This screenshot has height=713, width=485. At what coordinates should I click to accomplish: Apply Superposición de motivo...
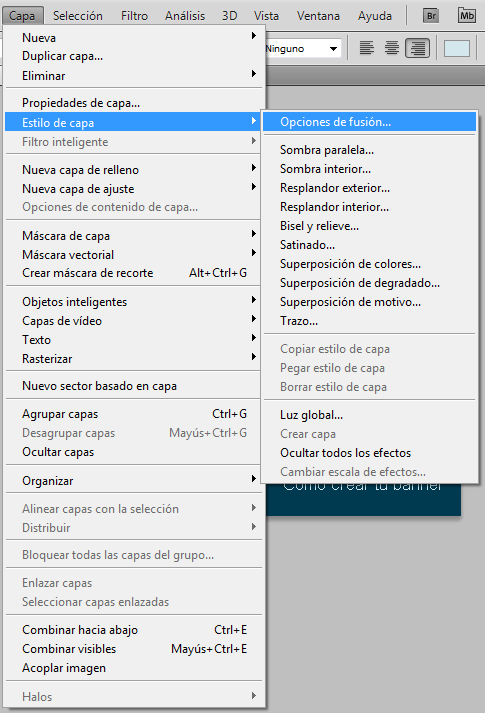pyautogui.click(x=370, y=302)
